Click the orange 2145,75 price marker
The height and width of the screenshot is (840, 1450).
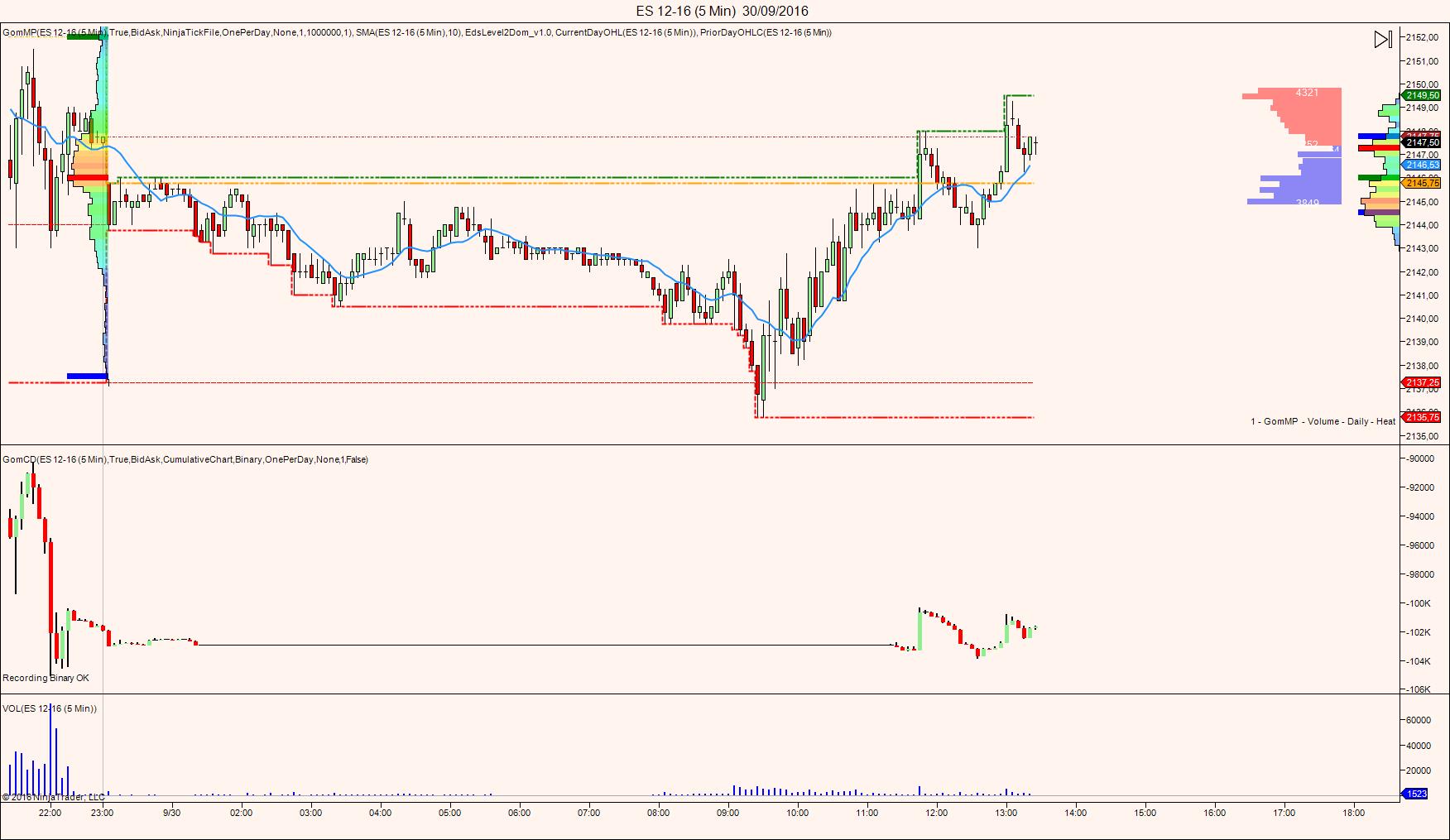pos(1423,183)
